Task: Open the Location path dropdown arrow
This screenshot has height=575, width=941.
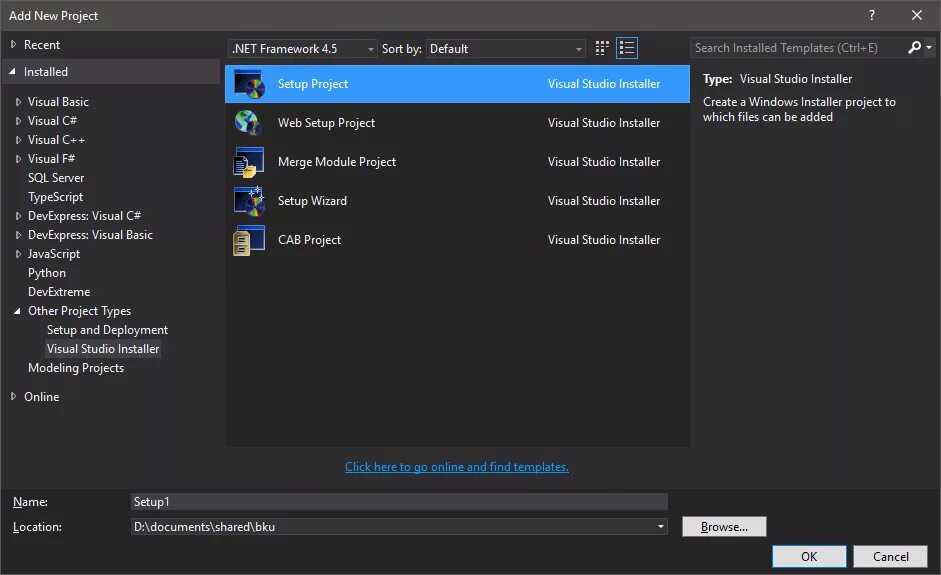Action: 660,526
